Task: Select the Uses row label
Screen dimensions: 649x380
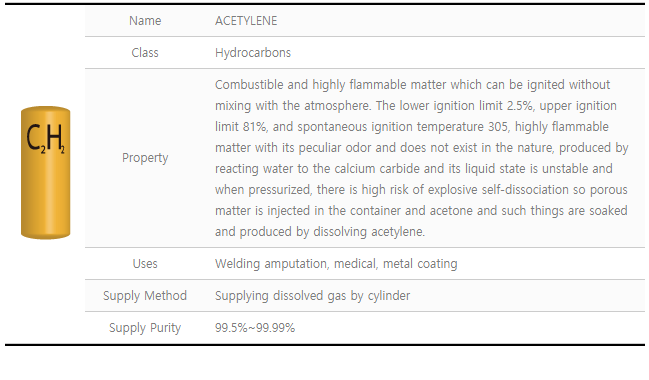Action: click(x=145, y=264)
